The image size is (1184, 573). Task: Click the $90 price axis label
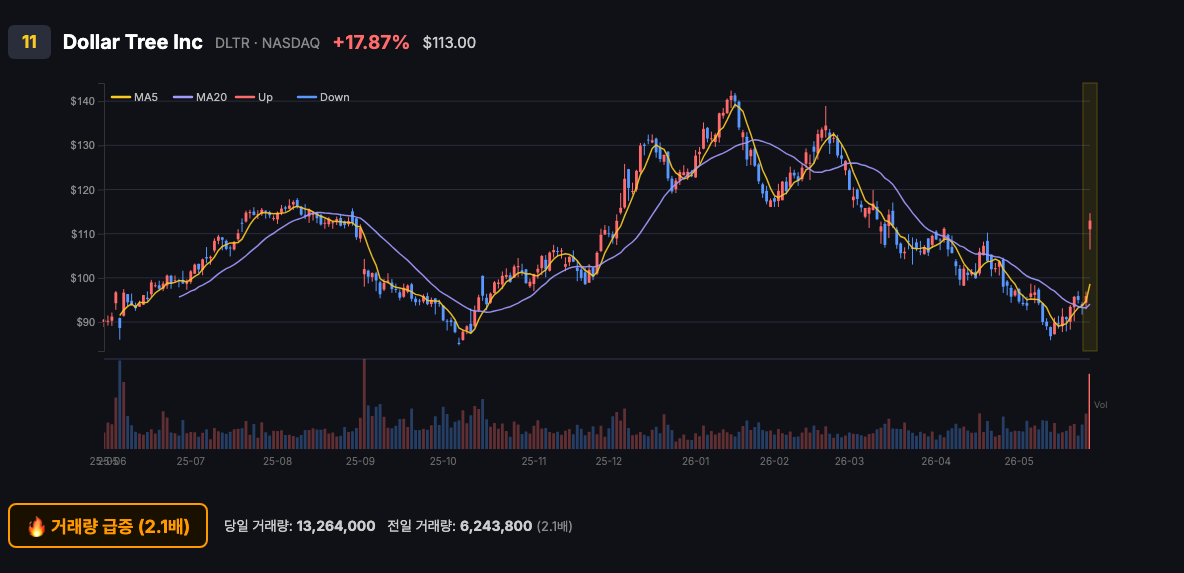(x=83, y=322)
